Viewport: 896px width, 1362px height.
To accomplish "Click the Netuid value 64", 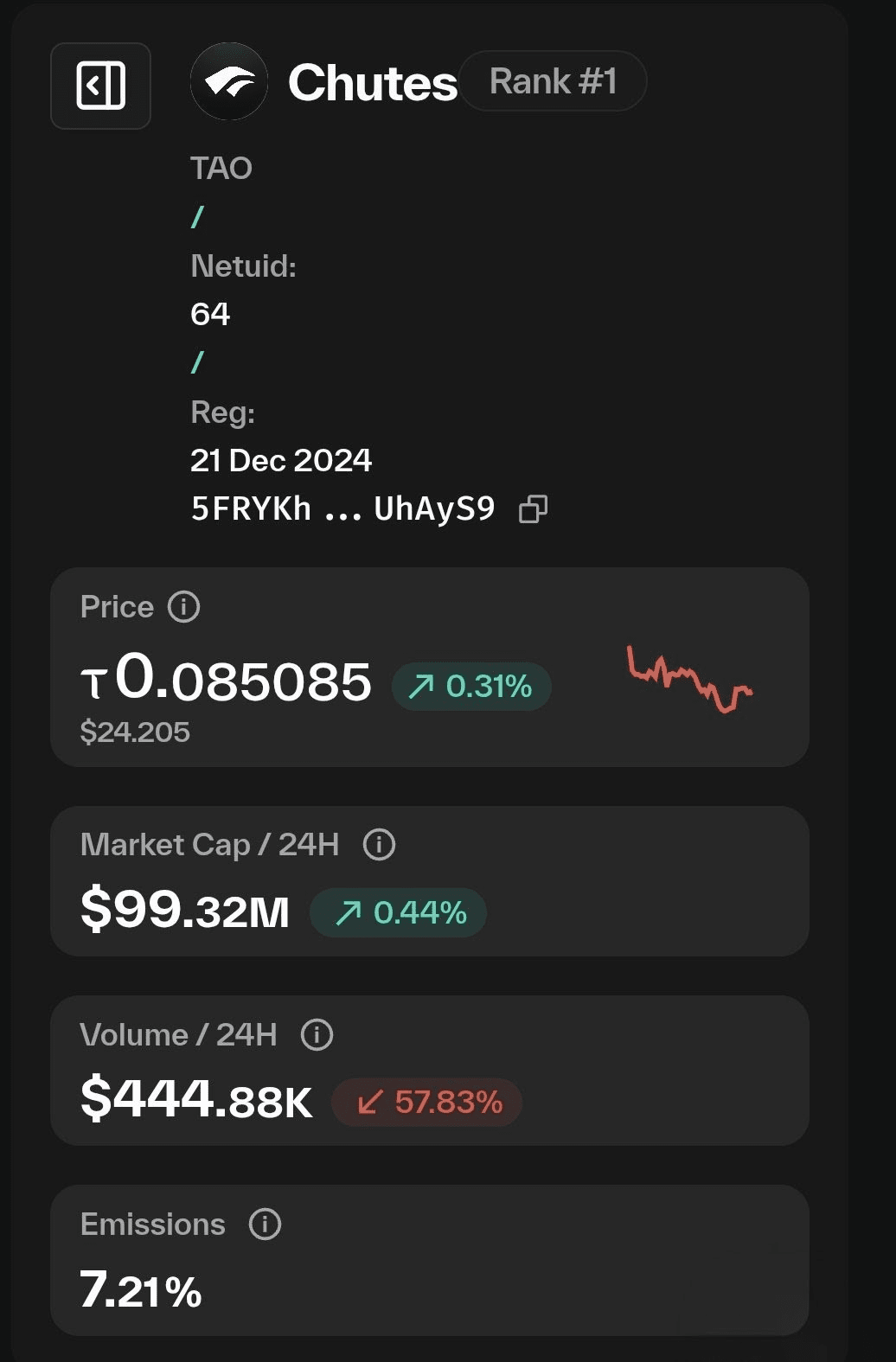I will 210,314.
